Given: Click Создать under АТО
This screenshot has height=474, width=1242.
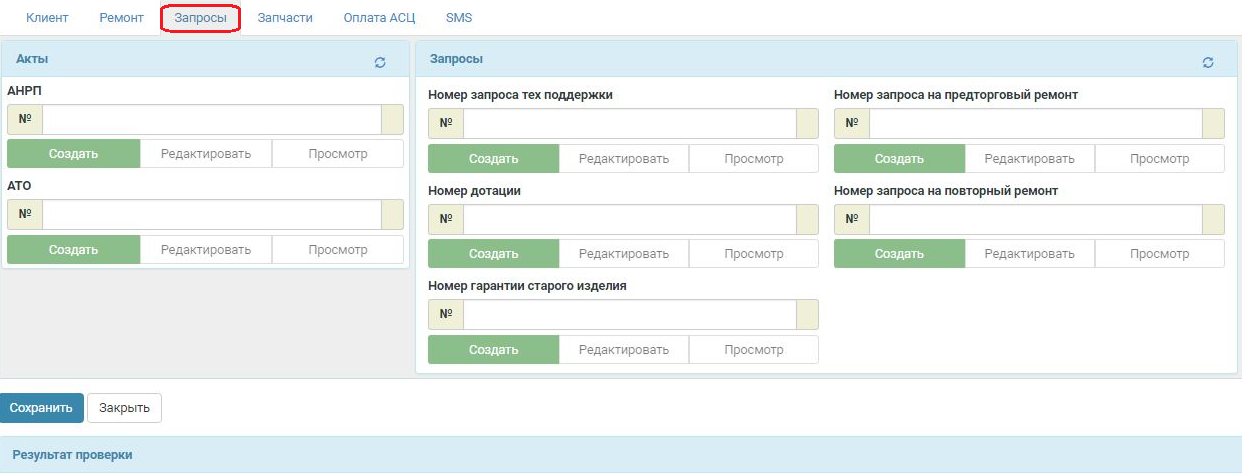Looking at the screenshot, I should pos(73,250).
